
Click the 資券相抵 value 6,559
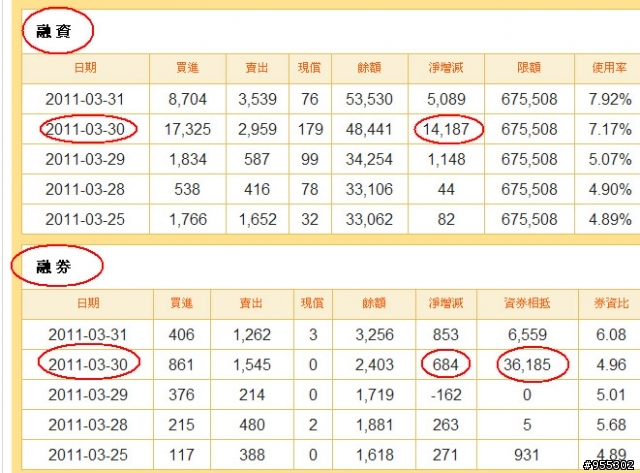pos(527,335)
